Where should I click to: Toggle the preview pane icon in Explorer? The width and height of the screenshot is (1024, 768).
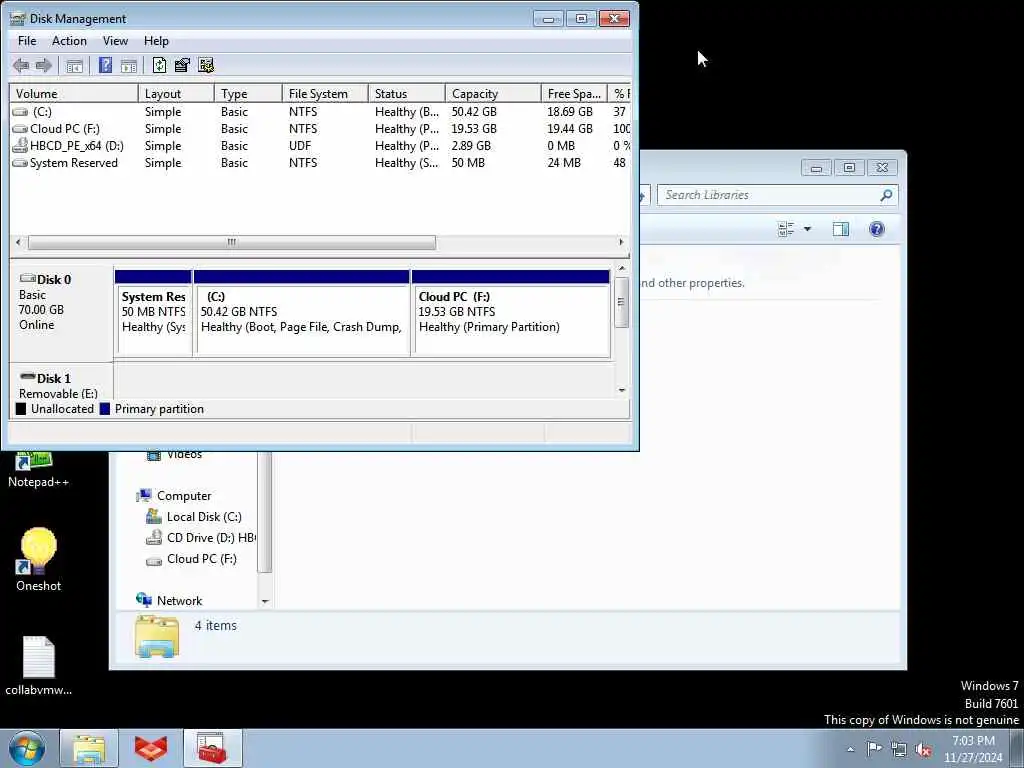pyautogui.click(x=840, y=229)
